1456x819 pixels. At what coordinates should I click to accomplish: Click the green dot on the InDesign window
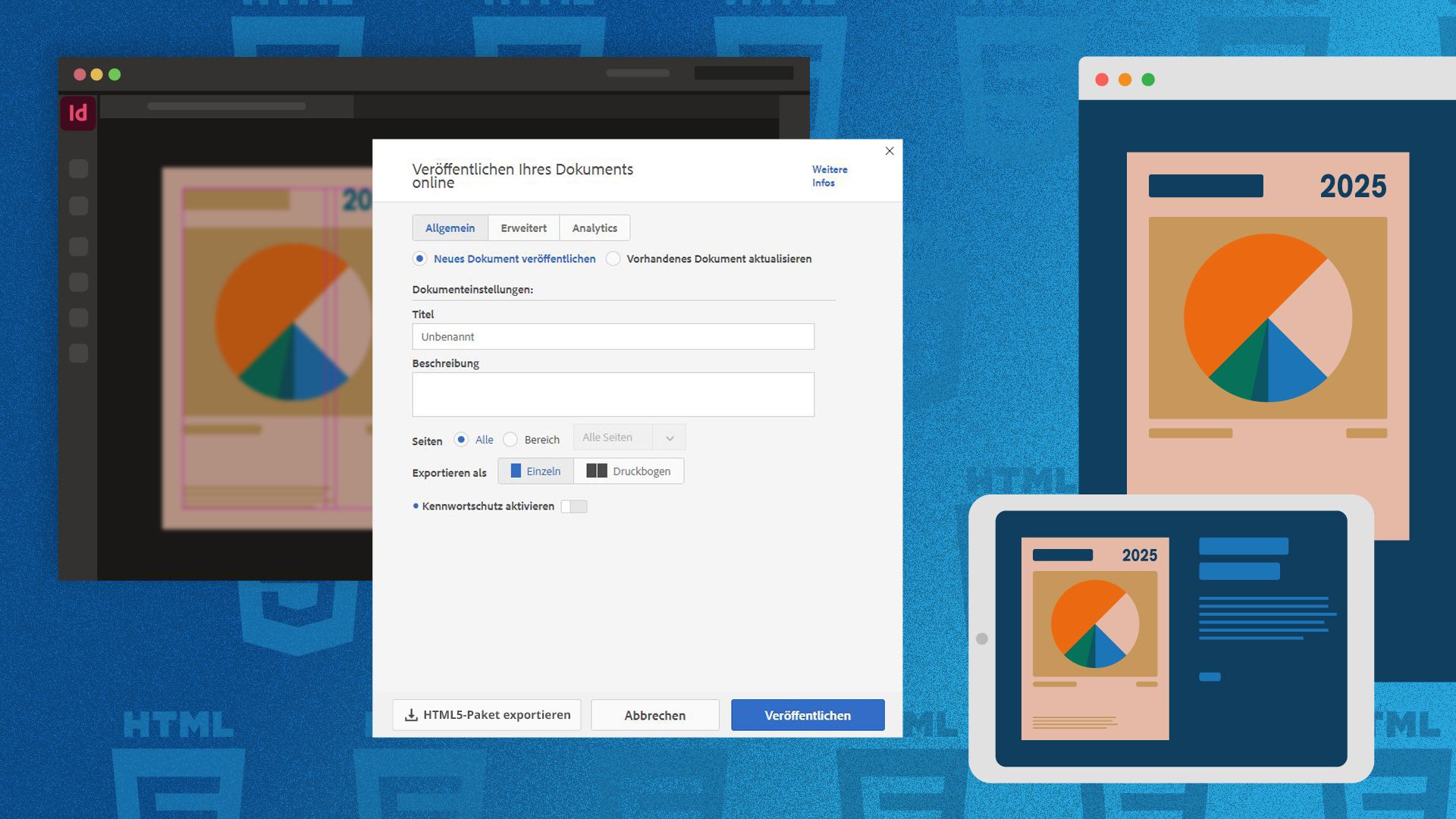(x=115, y=74)
